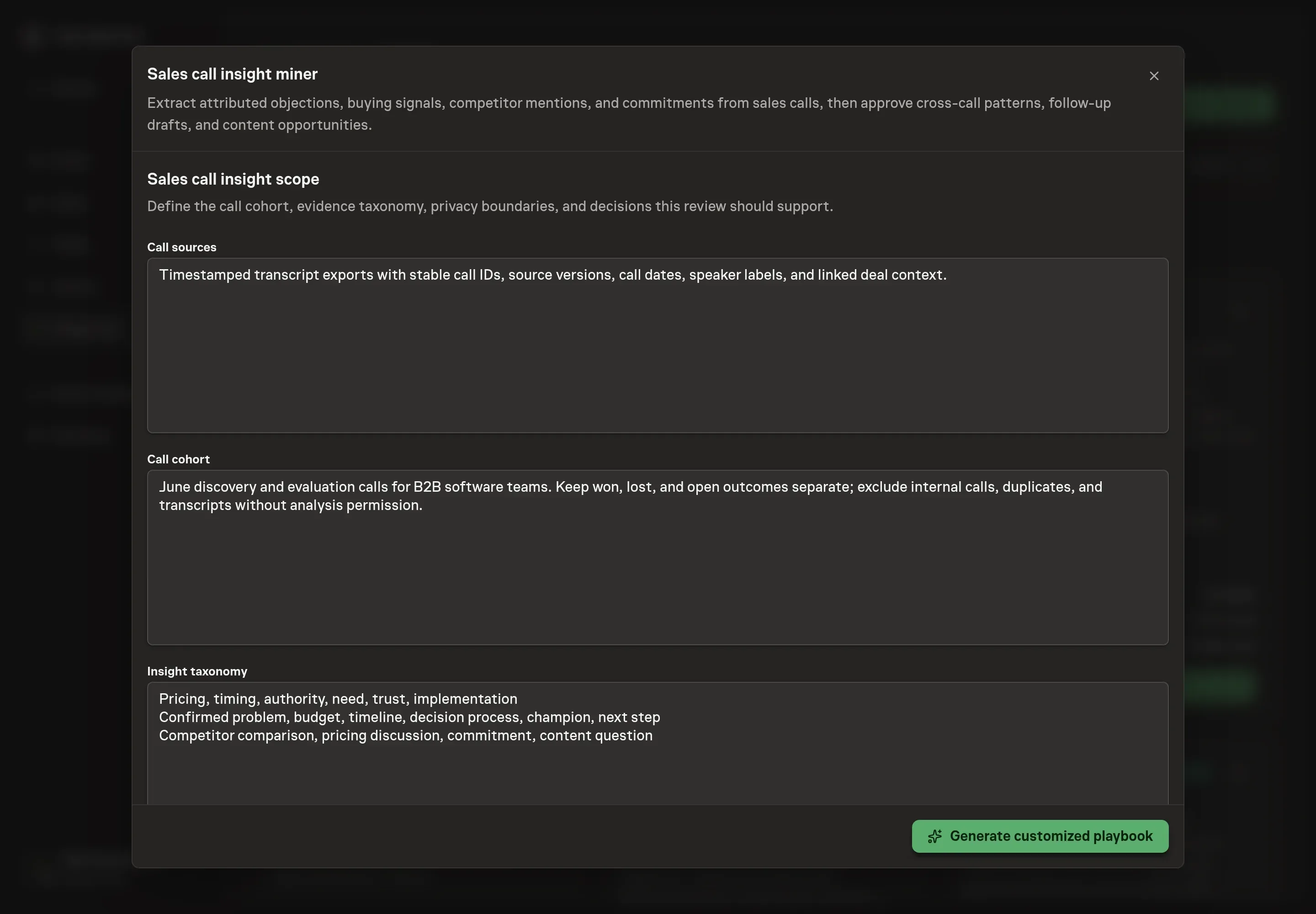Focus the Call sources text area
Screen dimensions: 1316x914
pos(658,345)
